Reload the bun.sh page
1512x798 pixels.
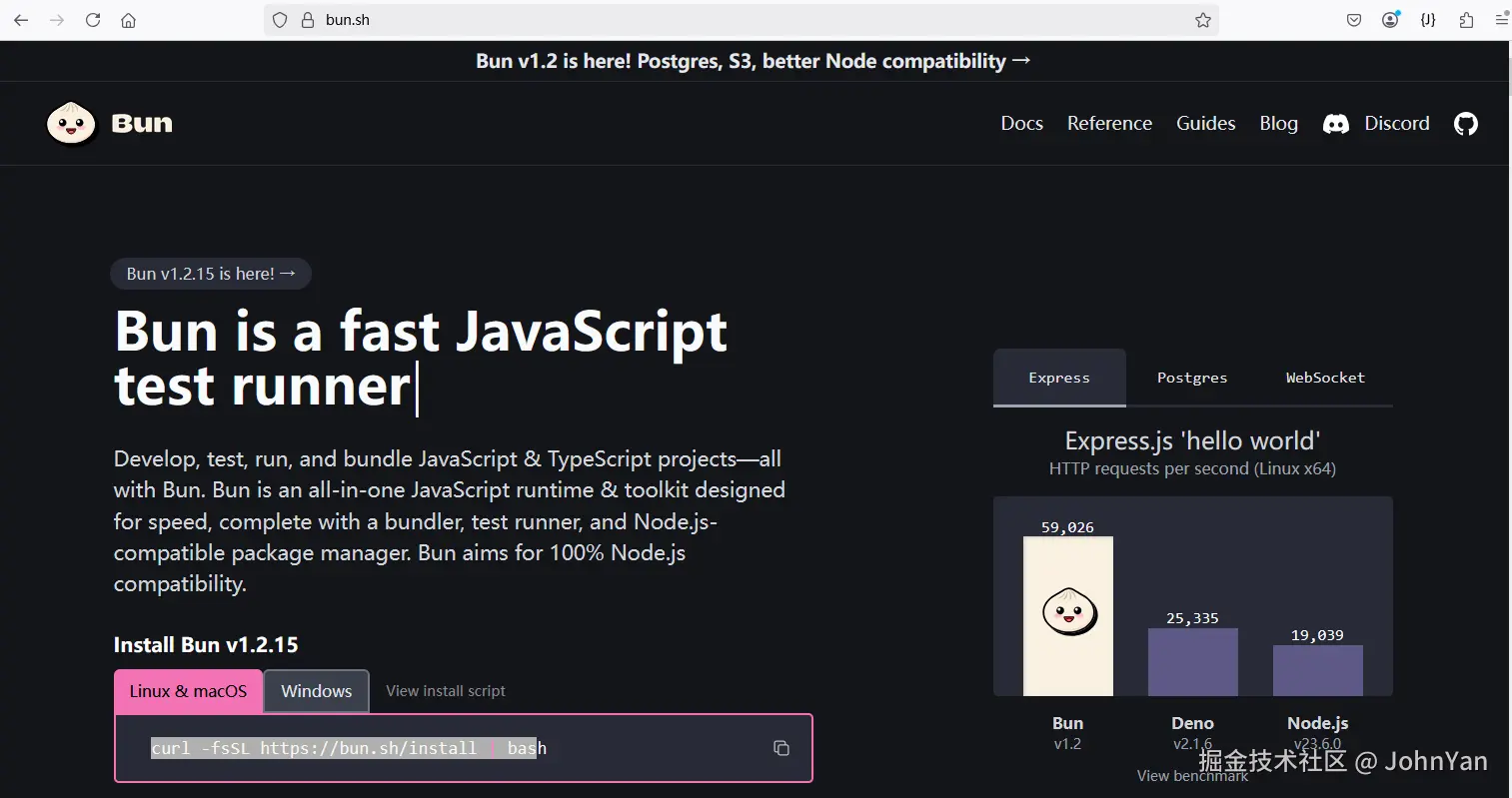[93, 20]
